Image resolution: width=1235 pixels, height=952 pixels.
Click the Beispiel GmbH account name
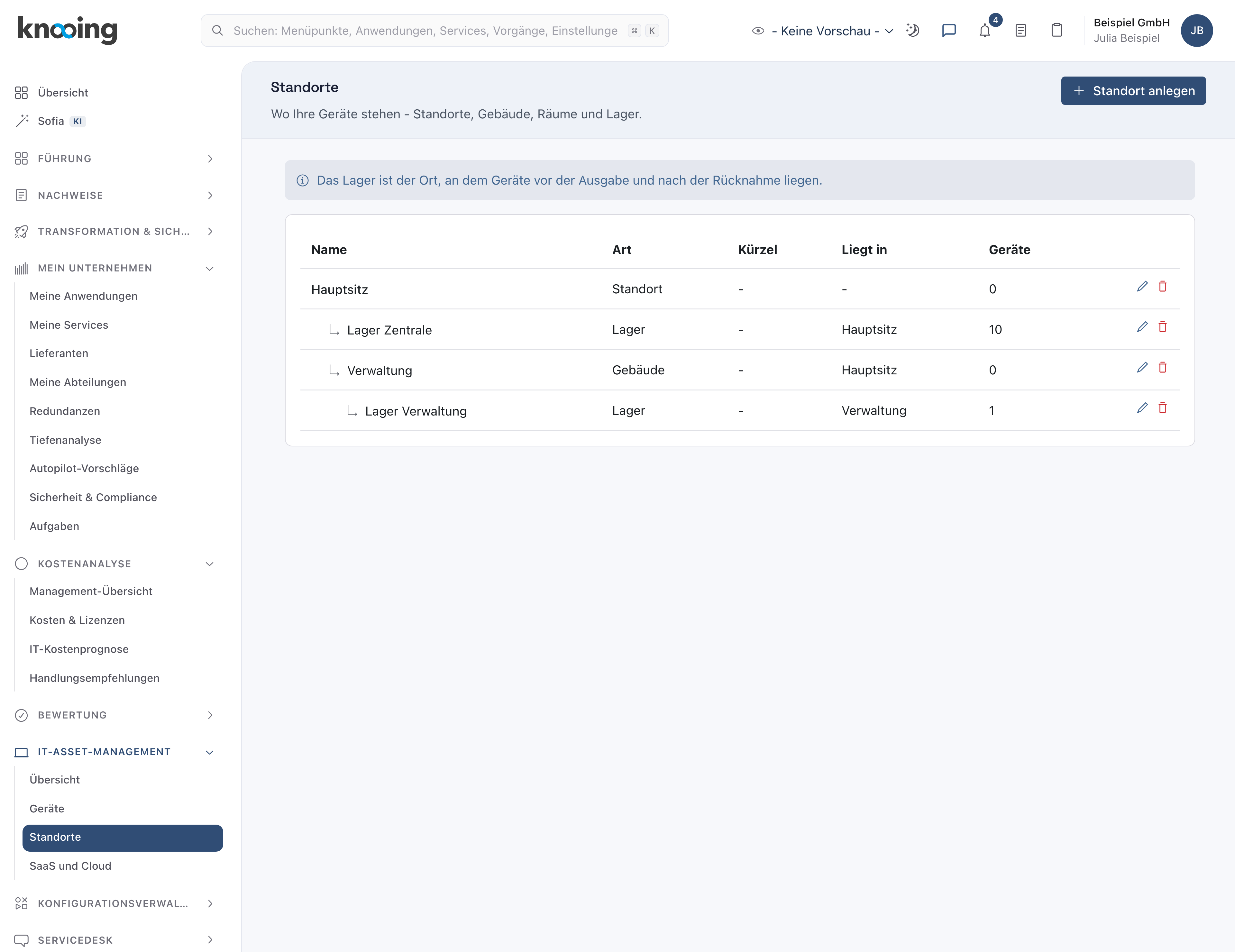coord(1131,23)
